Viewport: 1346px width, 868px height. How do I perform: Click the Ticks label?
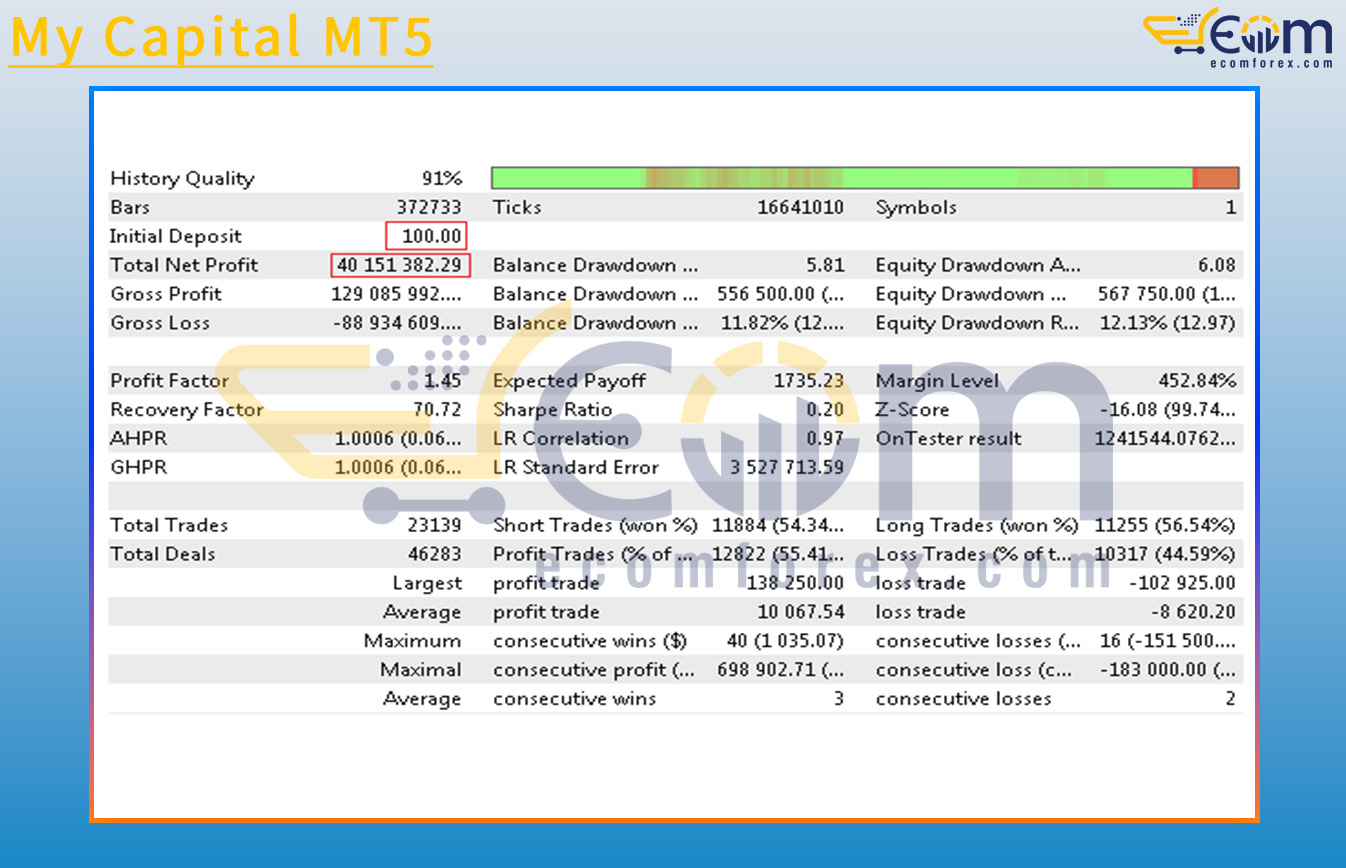pyautogui.click(x=517, y=208)
